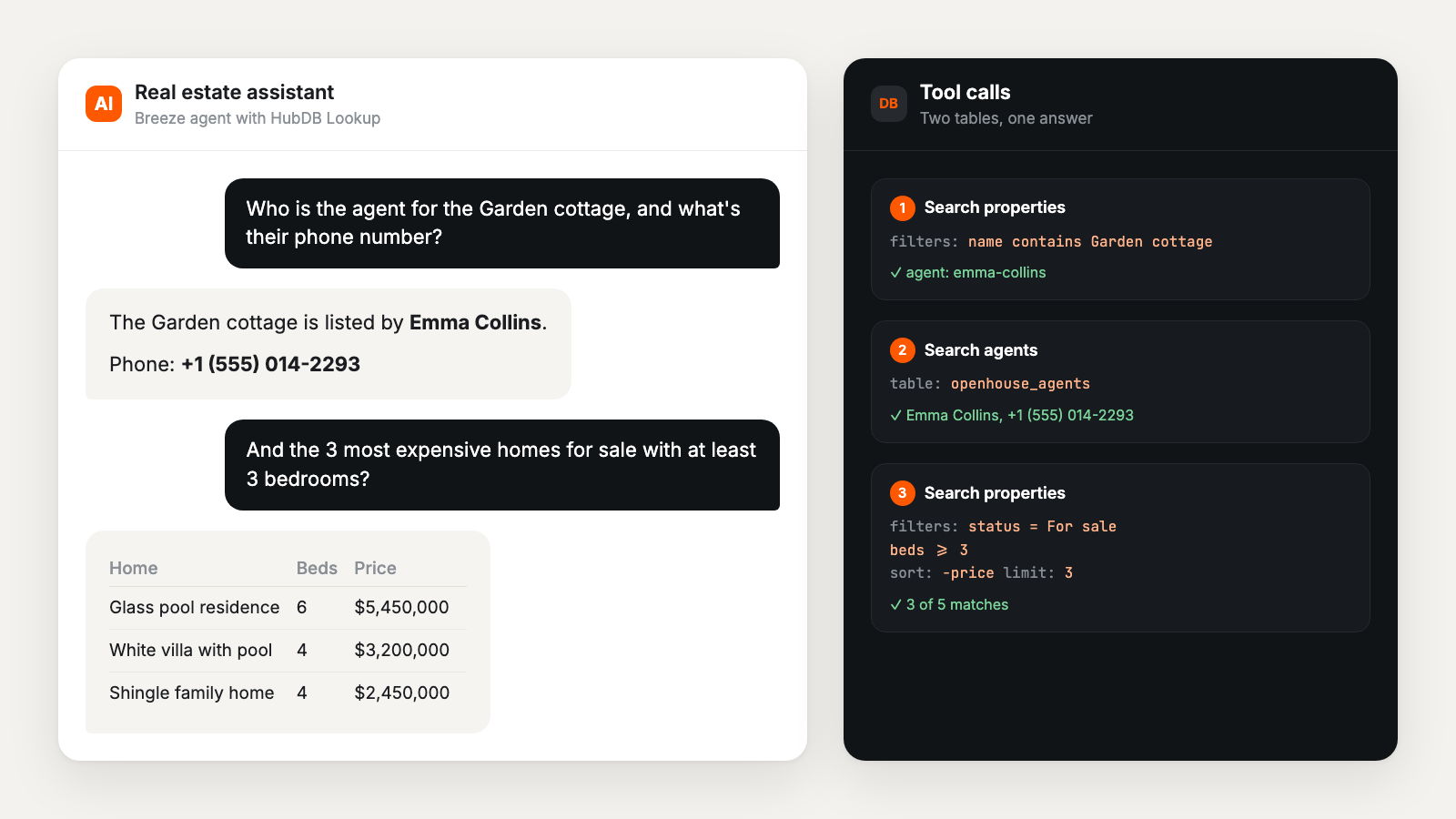
Task: Select the step 1 orange number badge
Action: point(902,207)
